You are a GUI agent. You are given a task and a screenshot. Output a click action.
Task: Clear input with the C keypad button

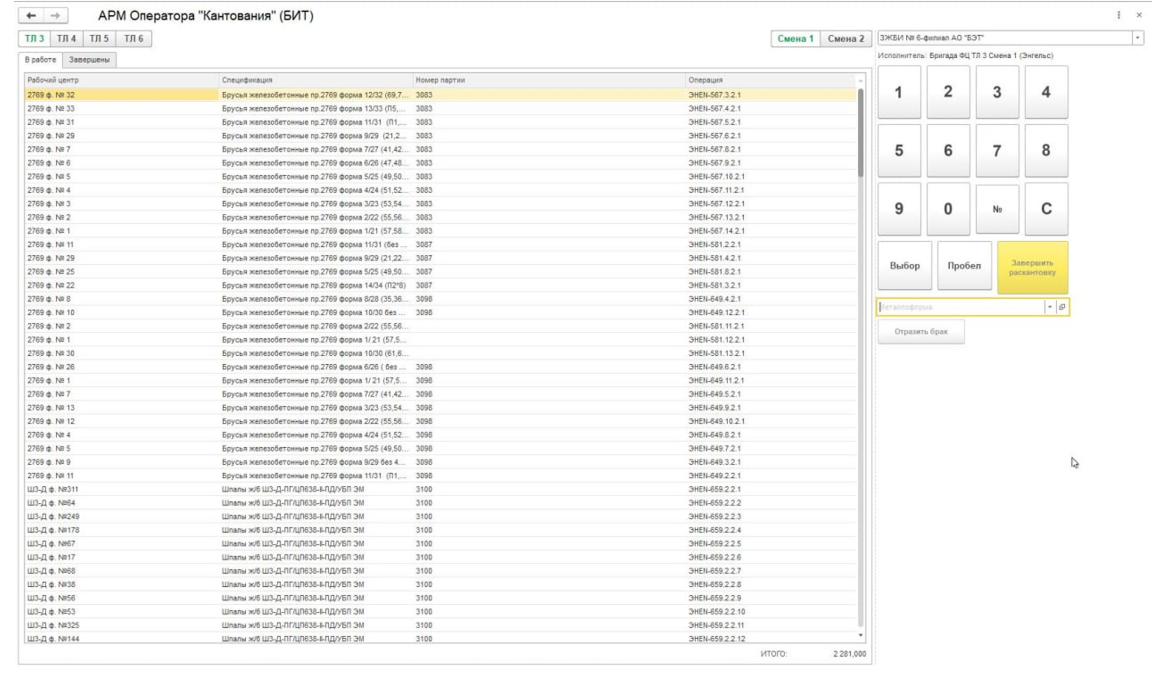pos(1045,209)
